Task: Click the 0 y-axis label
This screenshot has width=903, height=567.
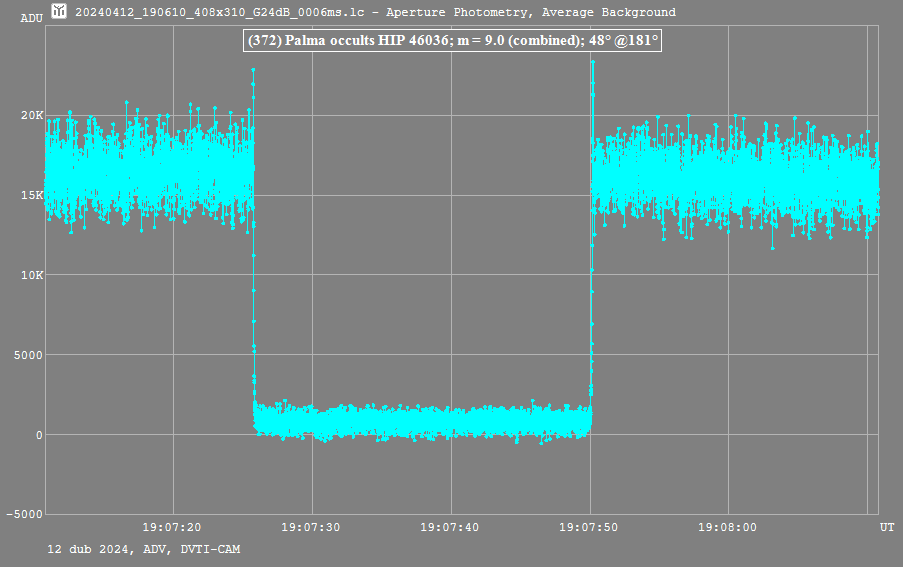Action: [x=39, y=435]
